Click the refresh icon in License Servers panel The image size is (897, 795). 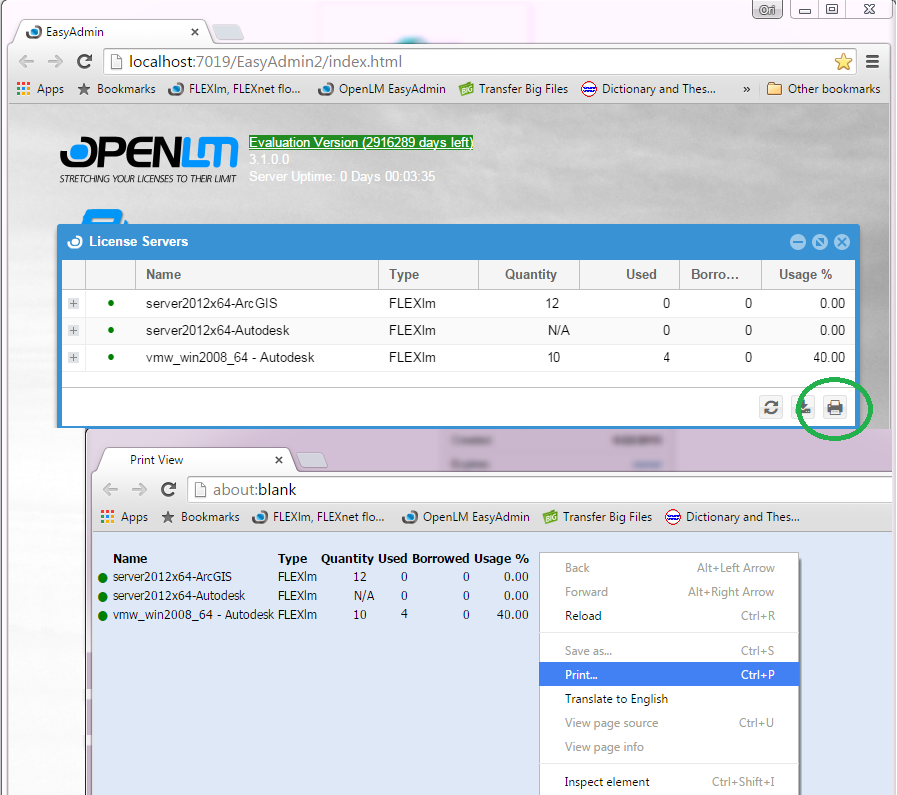(771, 407)
